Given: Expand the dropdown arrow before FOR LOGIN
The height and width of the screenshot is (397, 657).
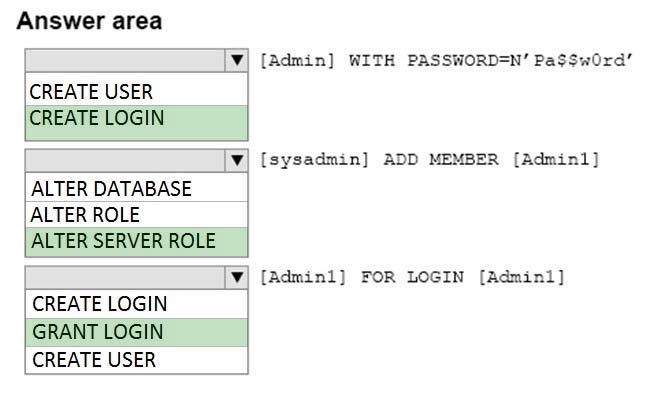Looking at the screenshot, I should [x=237, y=277].
